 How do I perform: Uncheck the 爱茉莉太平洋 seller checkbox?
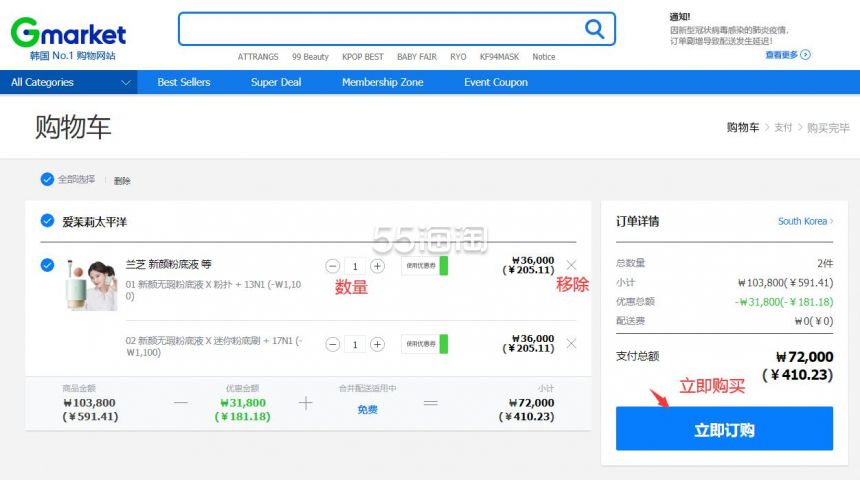(47, 221)
